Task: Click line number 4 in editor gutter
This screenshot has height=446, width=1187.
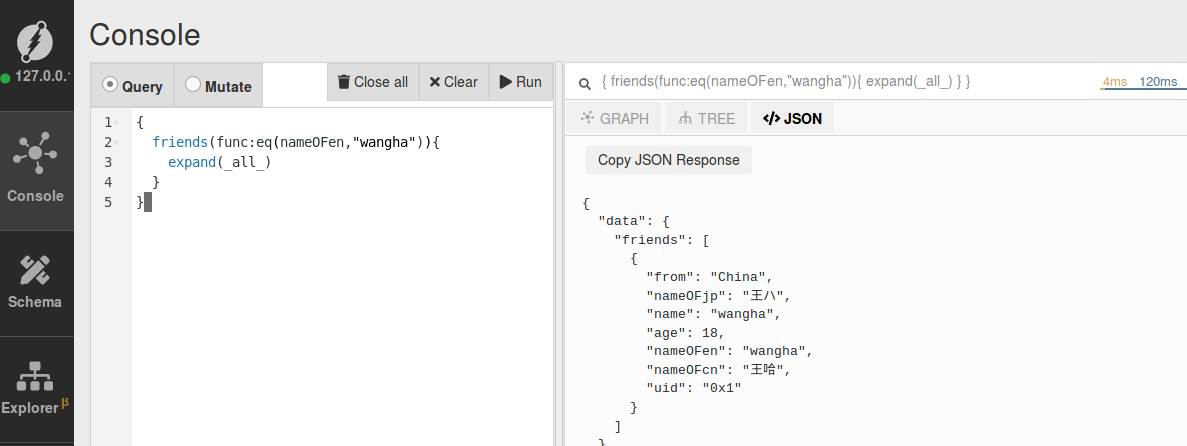Action: click(x=108, y=182)
